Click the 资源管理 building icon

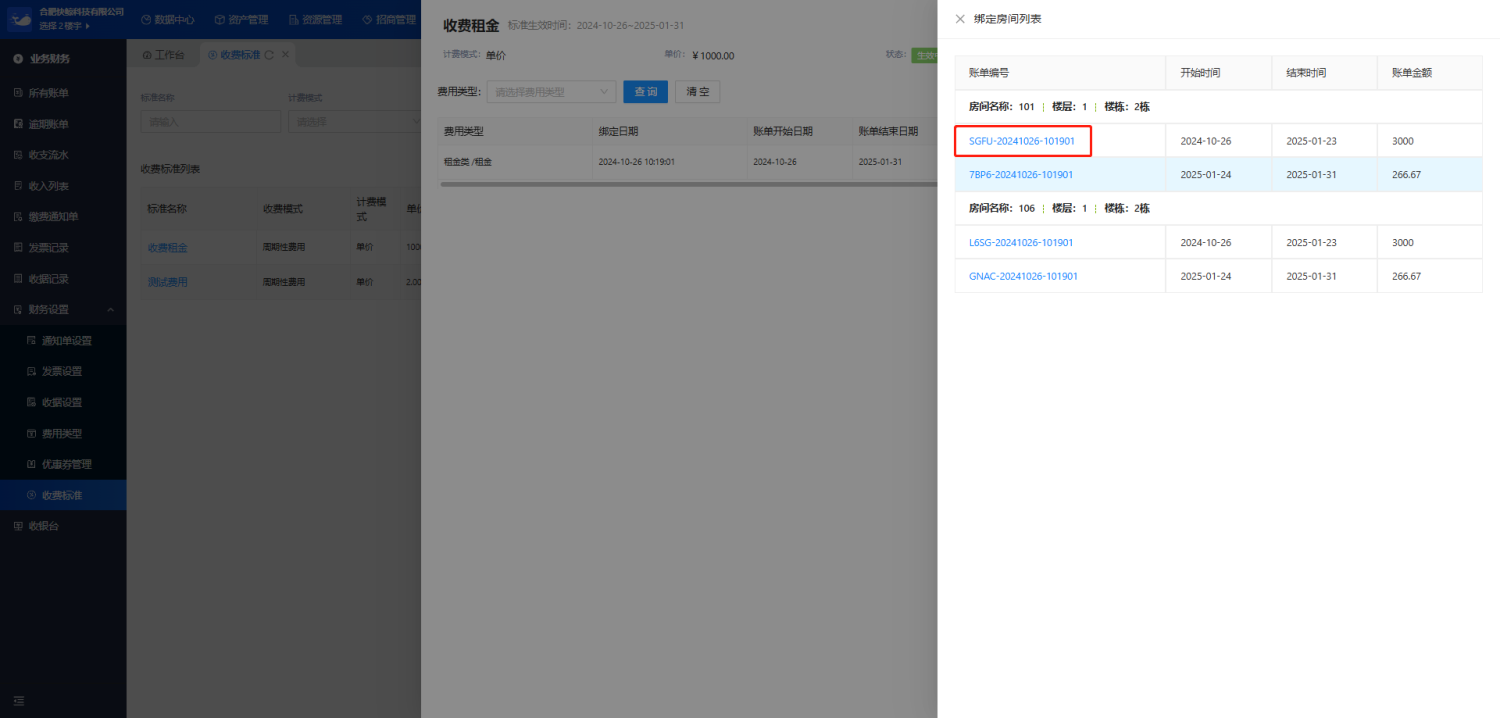[293, 20]
